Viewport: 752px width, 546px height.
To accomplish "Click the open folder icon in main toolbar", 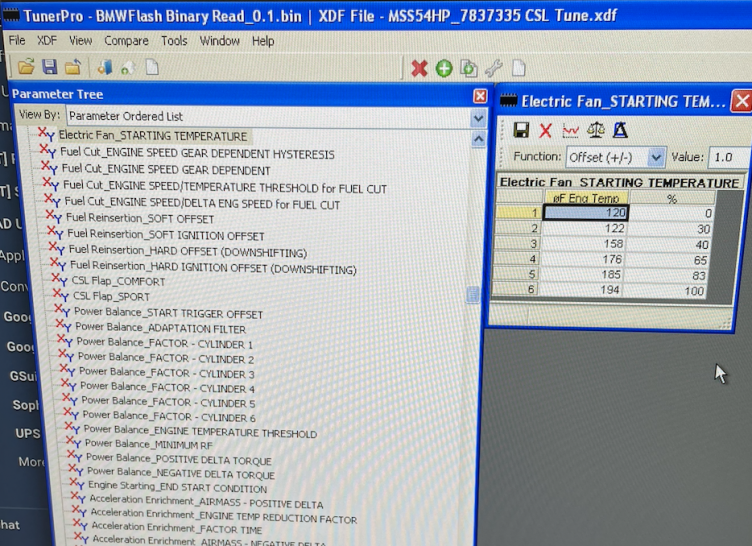I will [x=26, y=67].
